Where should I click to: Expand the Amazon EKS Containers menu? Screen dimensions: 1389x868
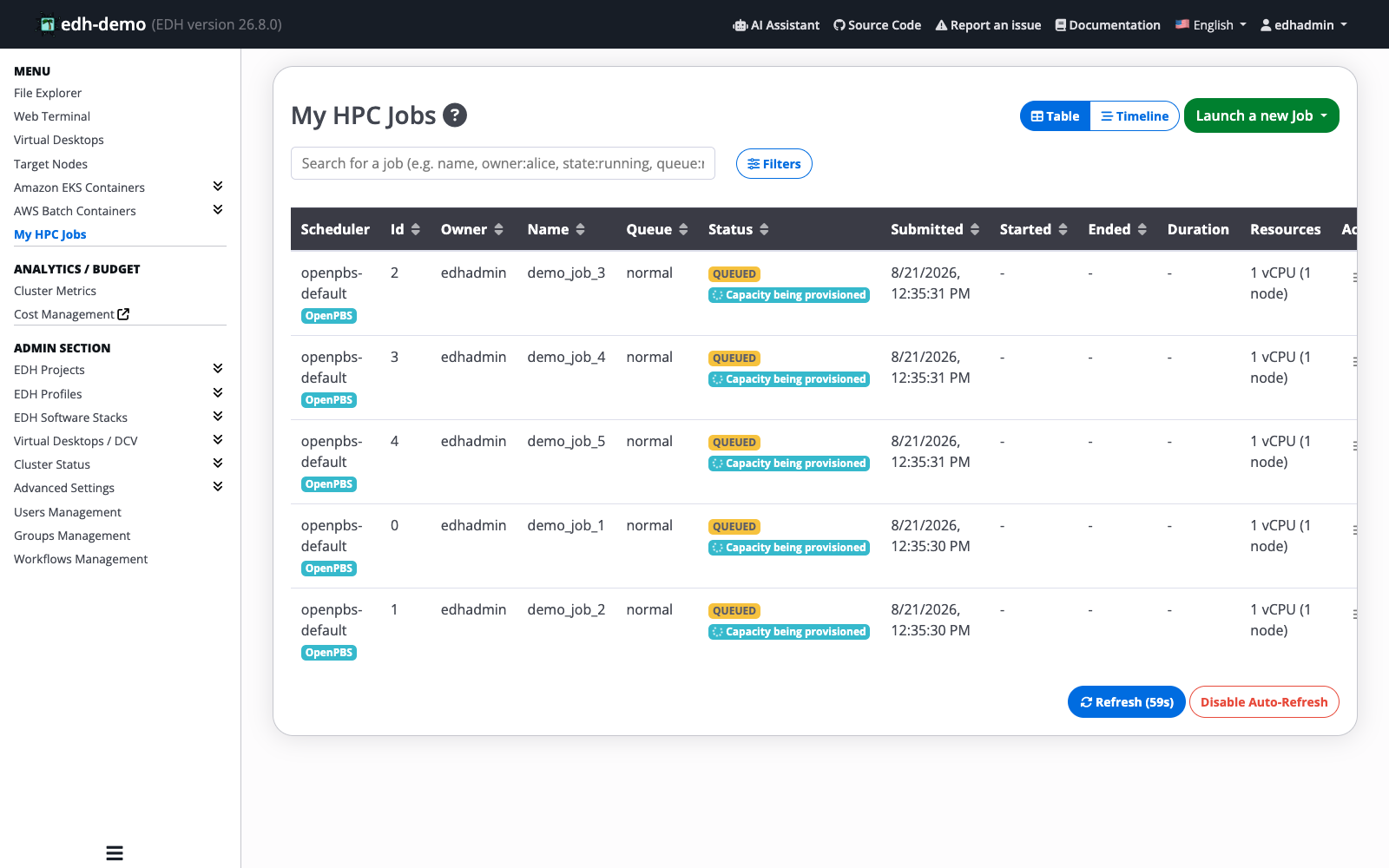[218, 187]
